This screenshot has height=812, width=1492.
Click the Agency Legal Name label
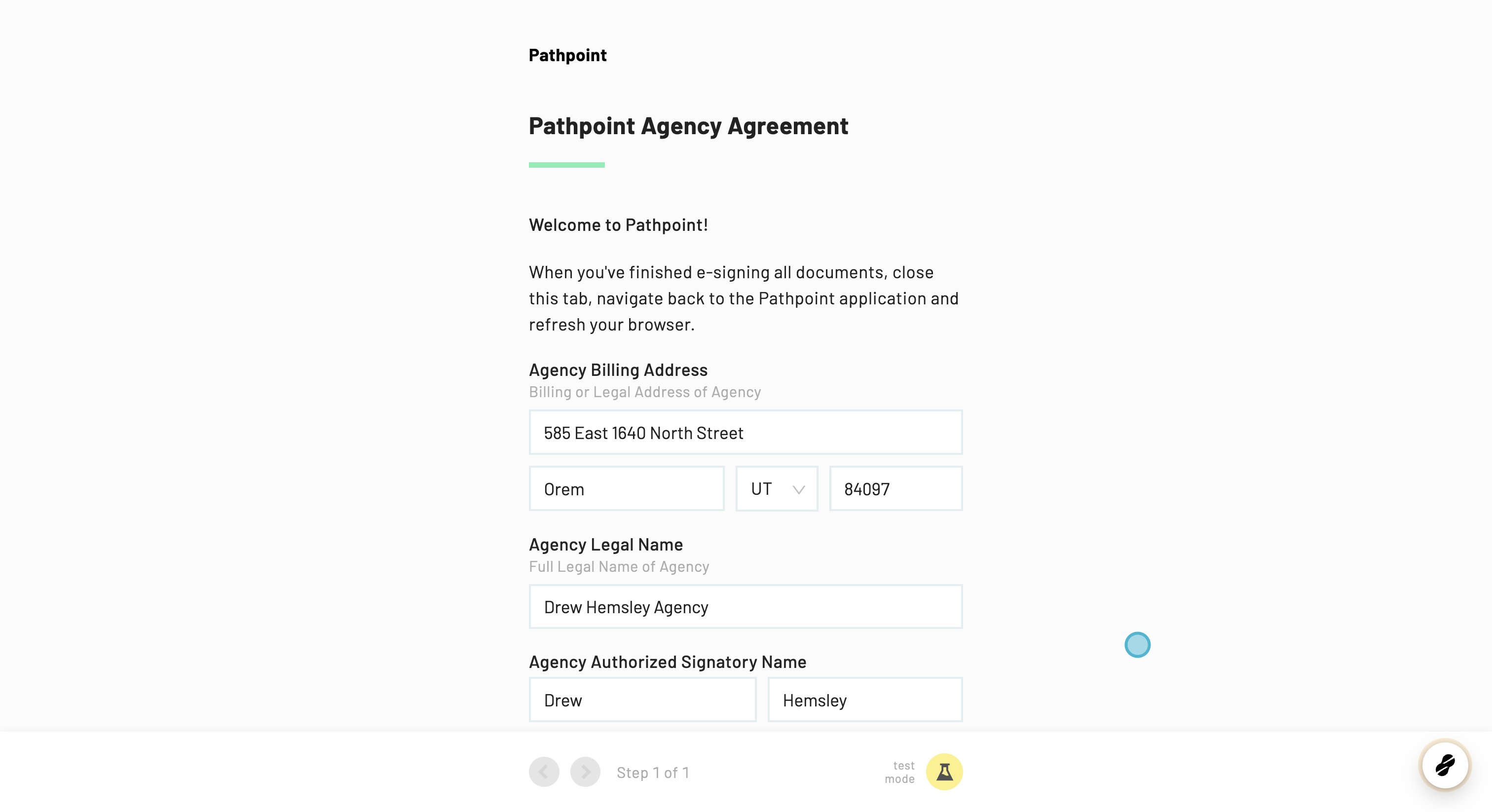click(606, 545)
